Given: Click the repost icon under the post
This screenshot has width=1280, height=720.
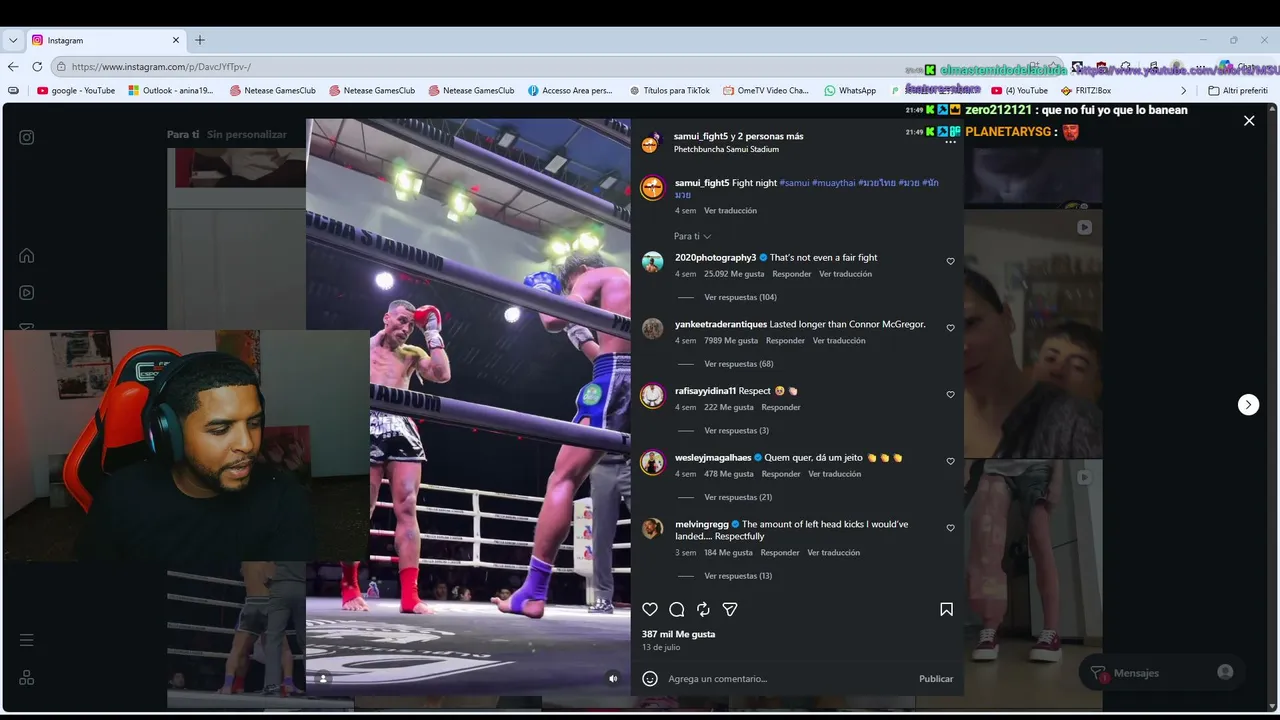Looking at the screenshot, I should pos(703,610).
